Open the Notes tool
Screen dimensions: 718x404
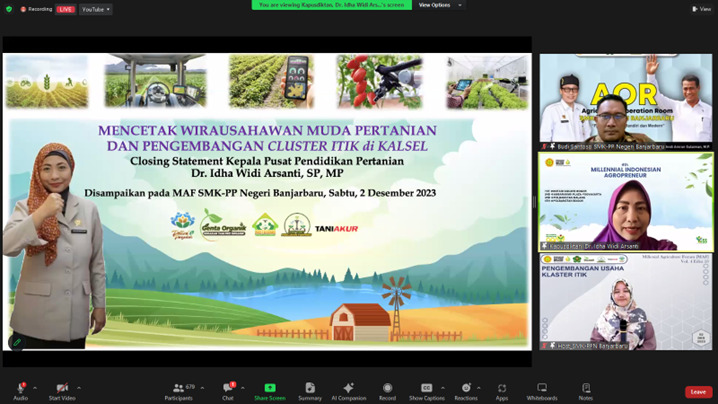pos(585,388)
